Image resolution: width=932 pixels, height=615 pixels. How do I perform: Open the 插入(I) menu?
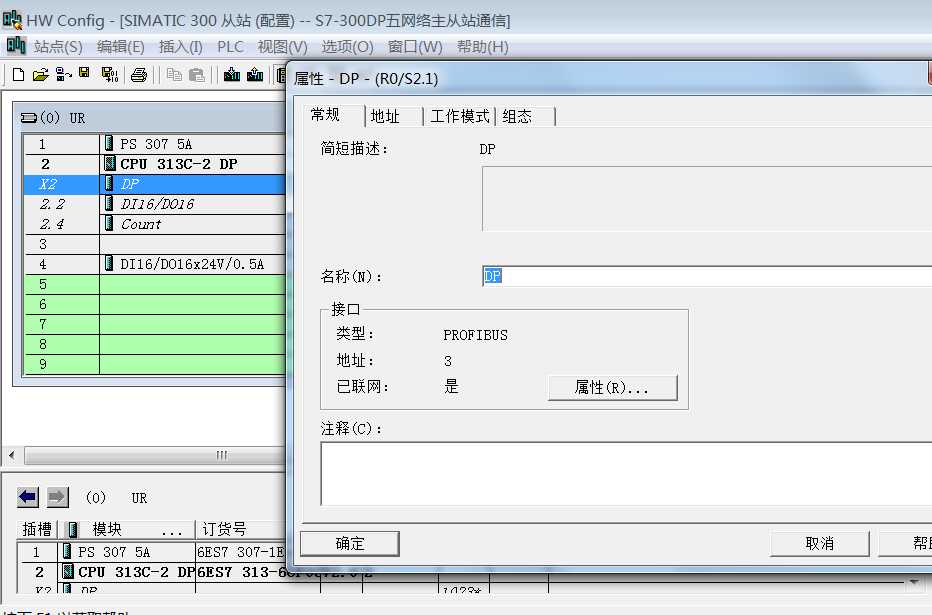[181, 47]
